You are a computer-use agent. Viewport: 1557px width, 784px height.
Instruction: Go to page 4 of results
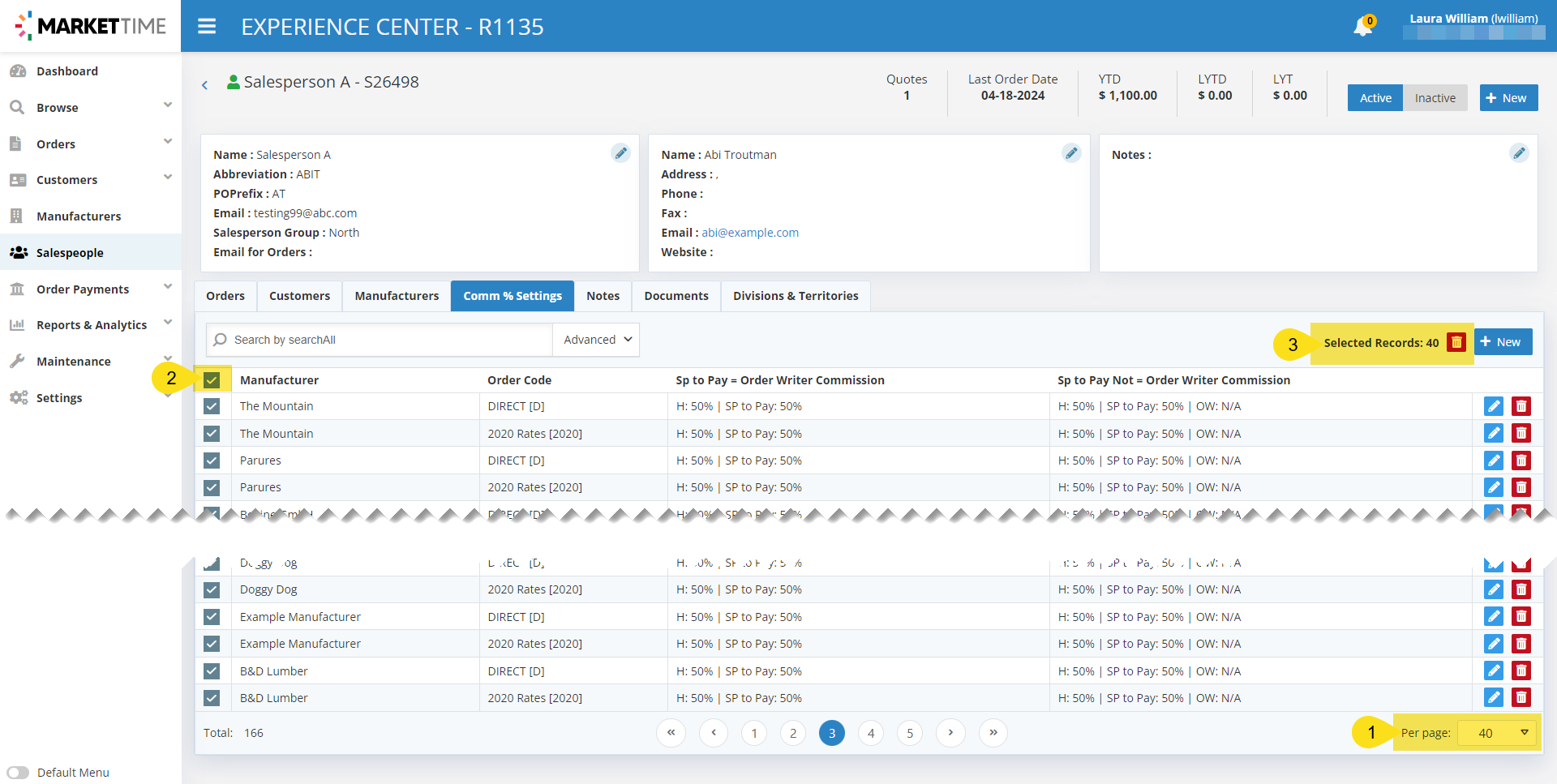click(x=871, y=733)
